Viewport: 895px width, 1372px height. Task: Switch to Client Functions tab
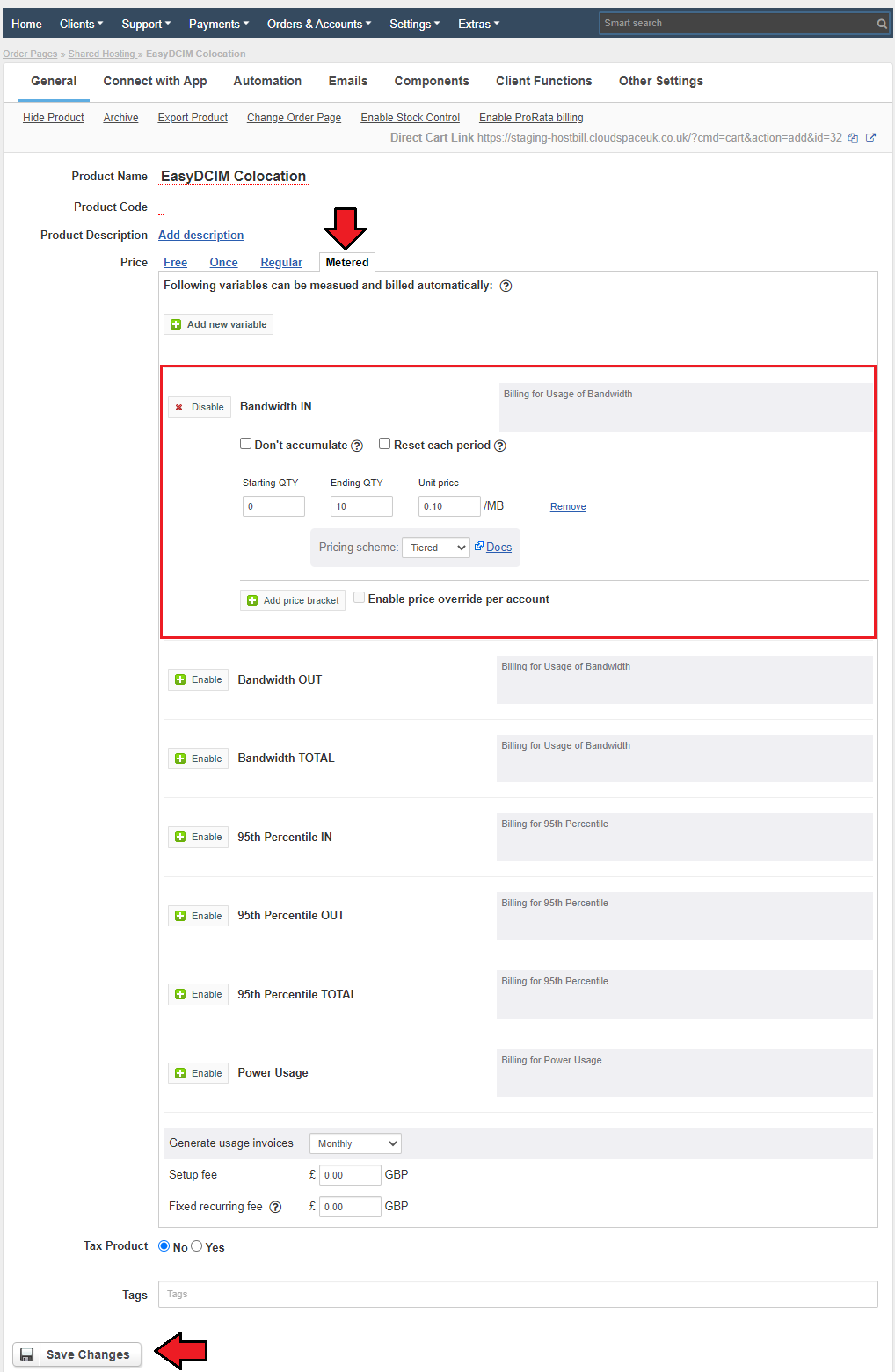544,81
